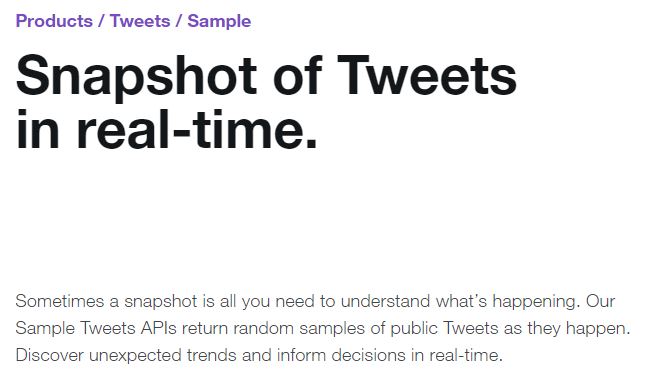This screenshot has width=646, height=386.
Task: Go to the Tweets breadcrumb link
Action: [140, 21]
